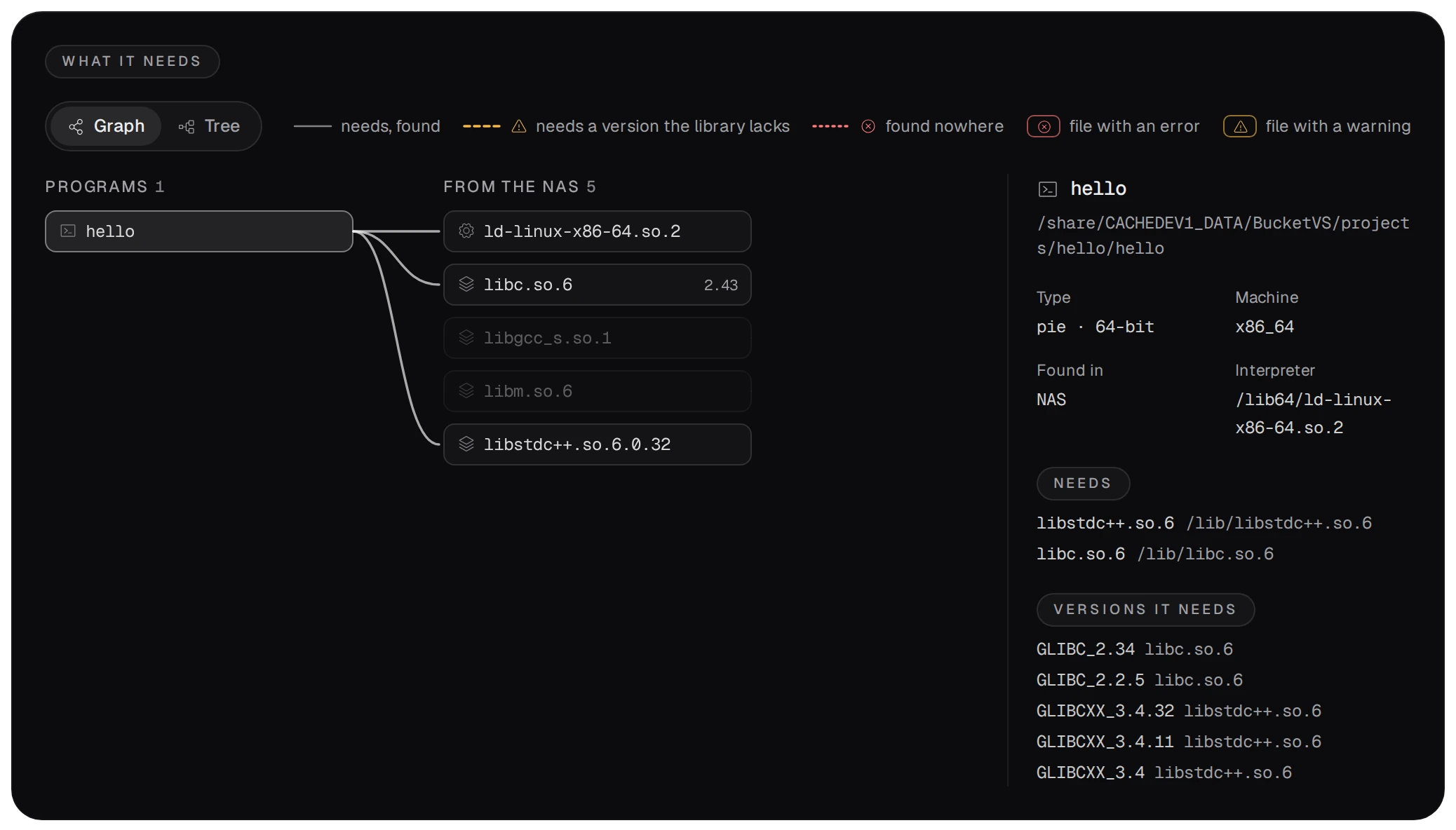Click the x86_64 machine value
This screenshot has height=830, width=1456.
coord(1265,327)
